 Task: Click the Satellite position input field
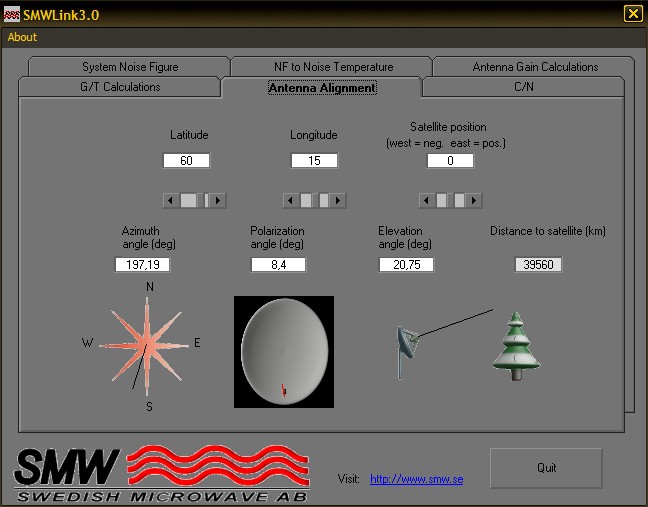coord(450,160)
